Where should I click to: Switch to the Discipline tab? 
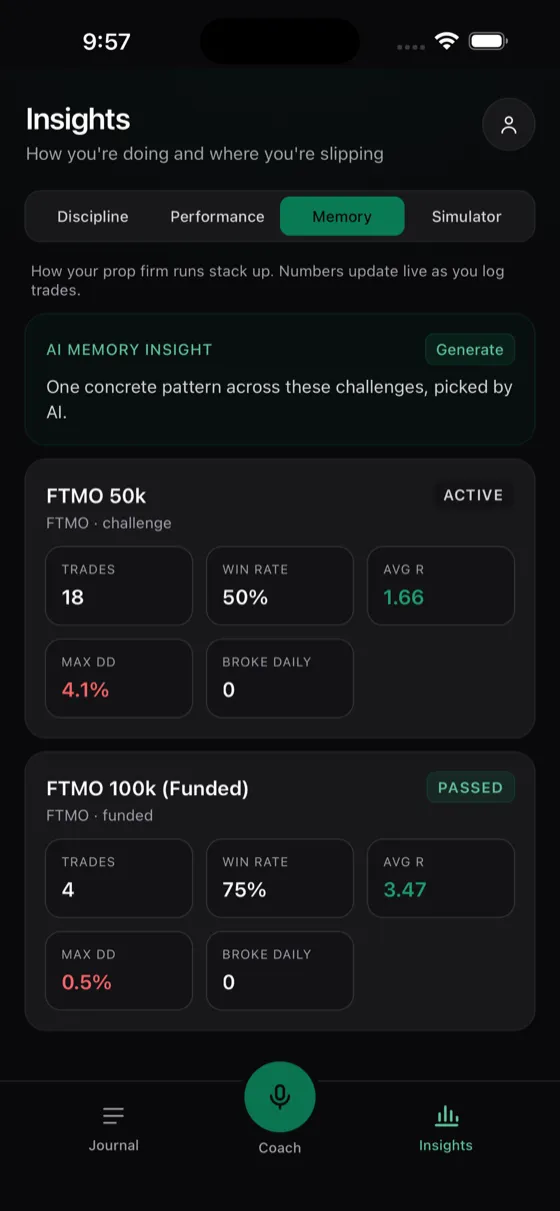tap(93, 216)
